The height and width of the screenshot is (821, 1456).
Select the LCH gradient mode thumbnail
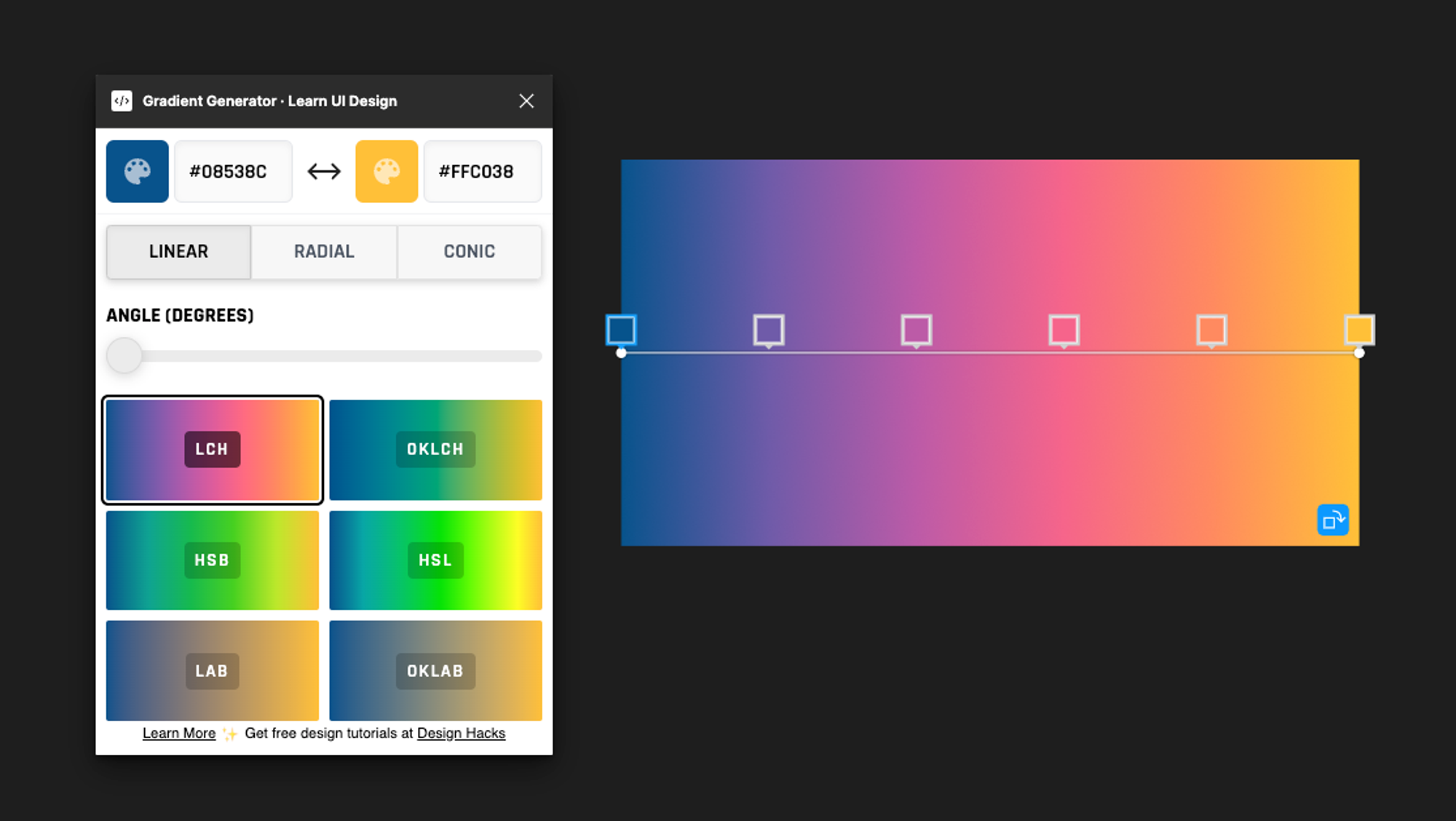pos(212,449)
